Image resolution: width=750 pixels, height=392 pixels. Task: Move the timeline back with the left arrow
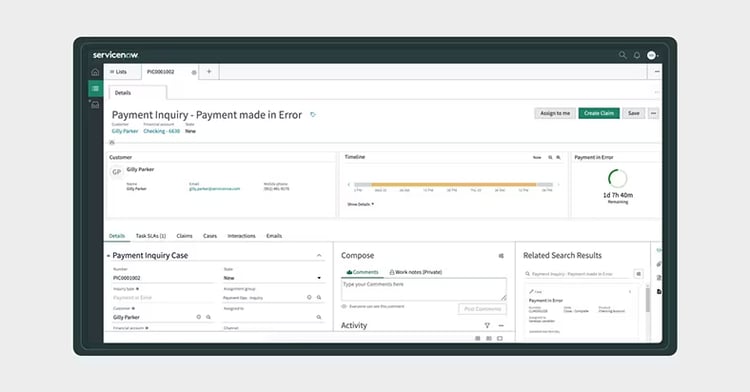pos(349,185)
